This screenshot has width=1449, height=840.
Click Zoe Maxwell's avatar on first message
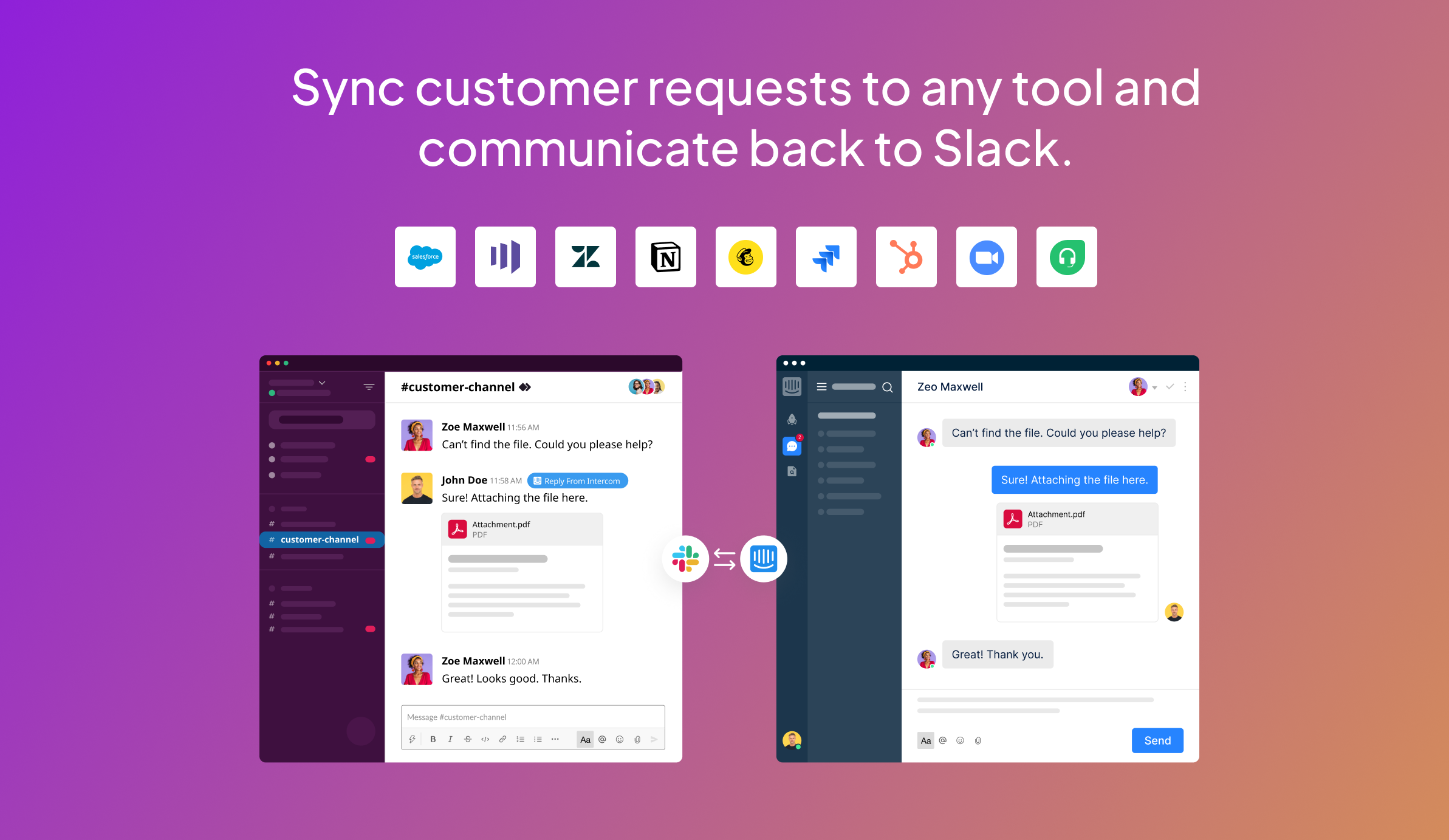pyautogui.click(x=417, y=435)
